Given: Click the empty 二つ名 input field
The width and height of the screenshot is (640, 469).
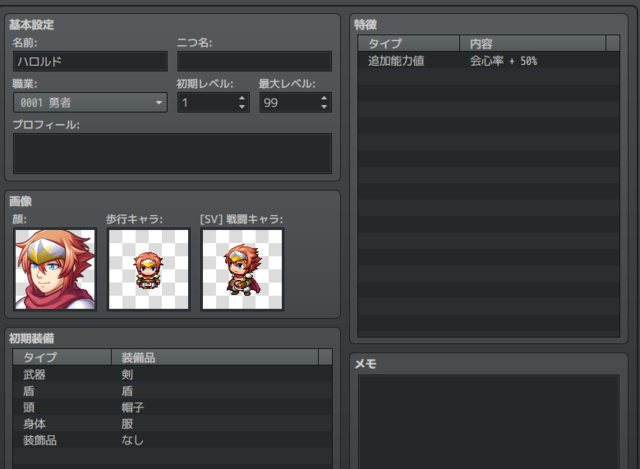Looking at the screenshot, I should click(x=254, y=62).
